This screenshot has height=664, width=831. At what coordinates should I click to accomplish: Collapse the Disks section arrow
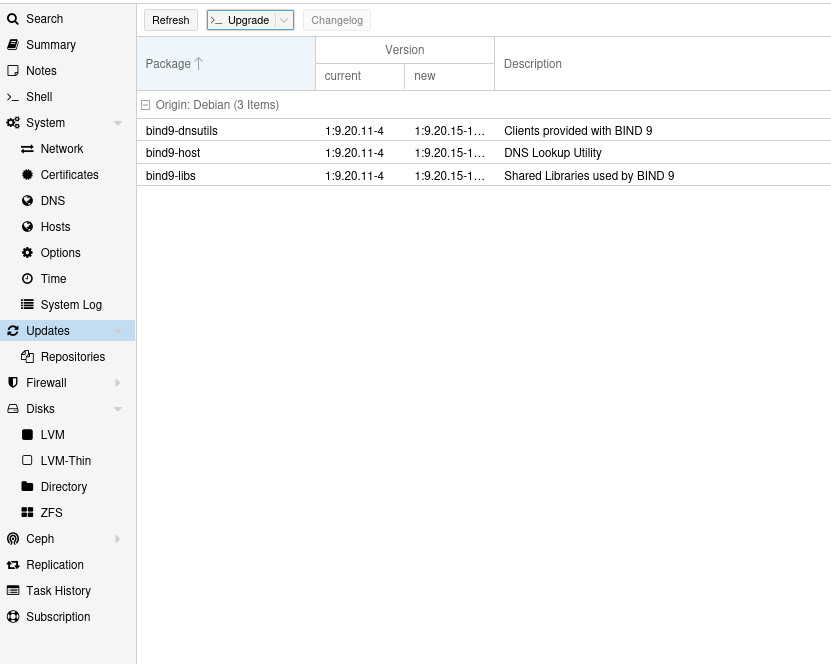[118, 409]
